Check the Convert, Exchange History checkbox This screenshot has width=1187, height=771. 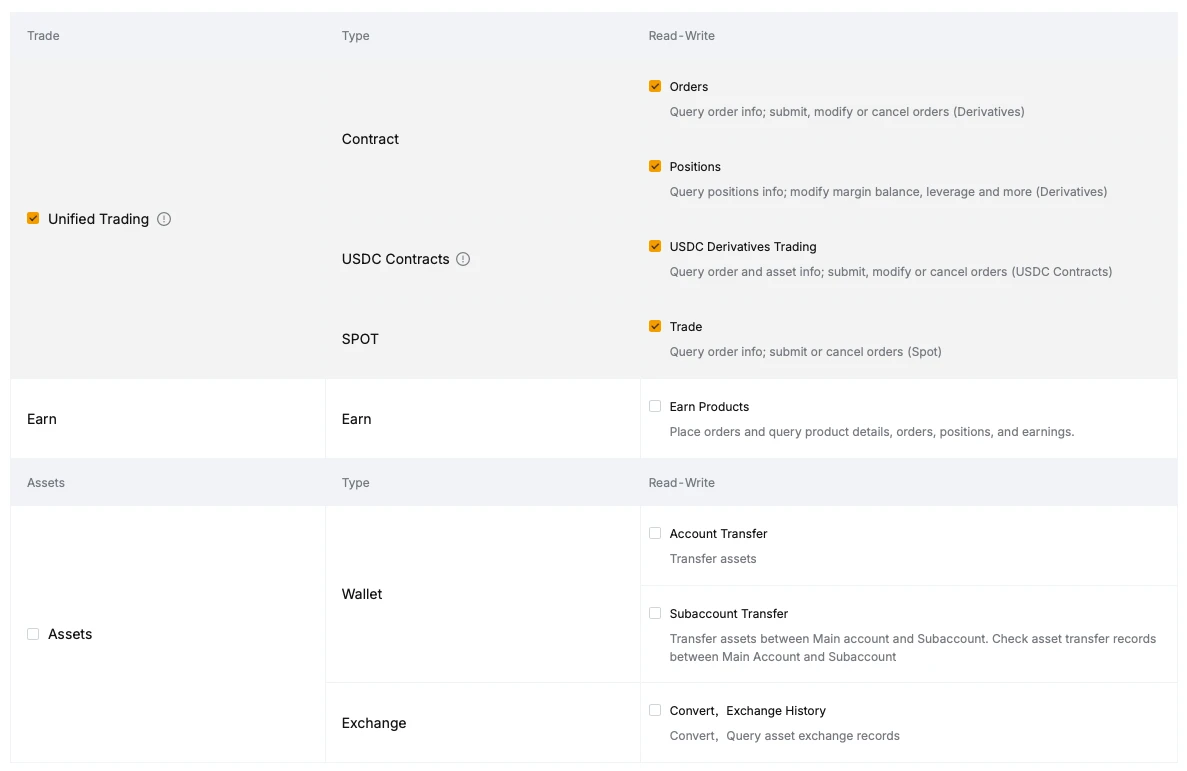tap(655, 710)
